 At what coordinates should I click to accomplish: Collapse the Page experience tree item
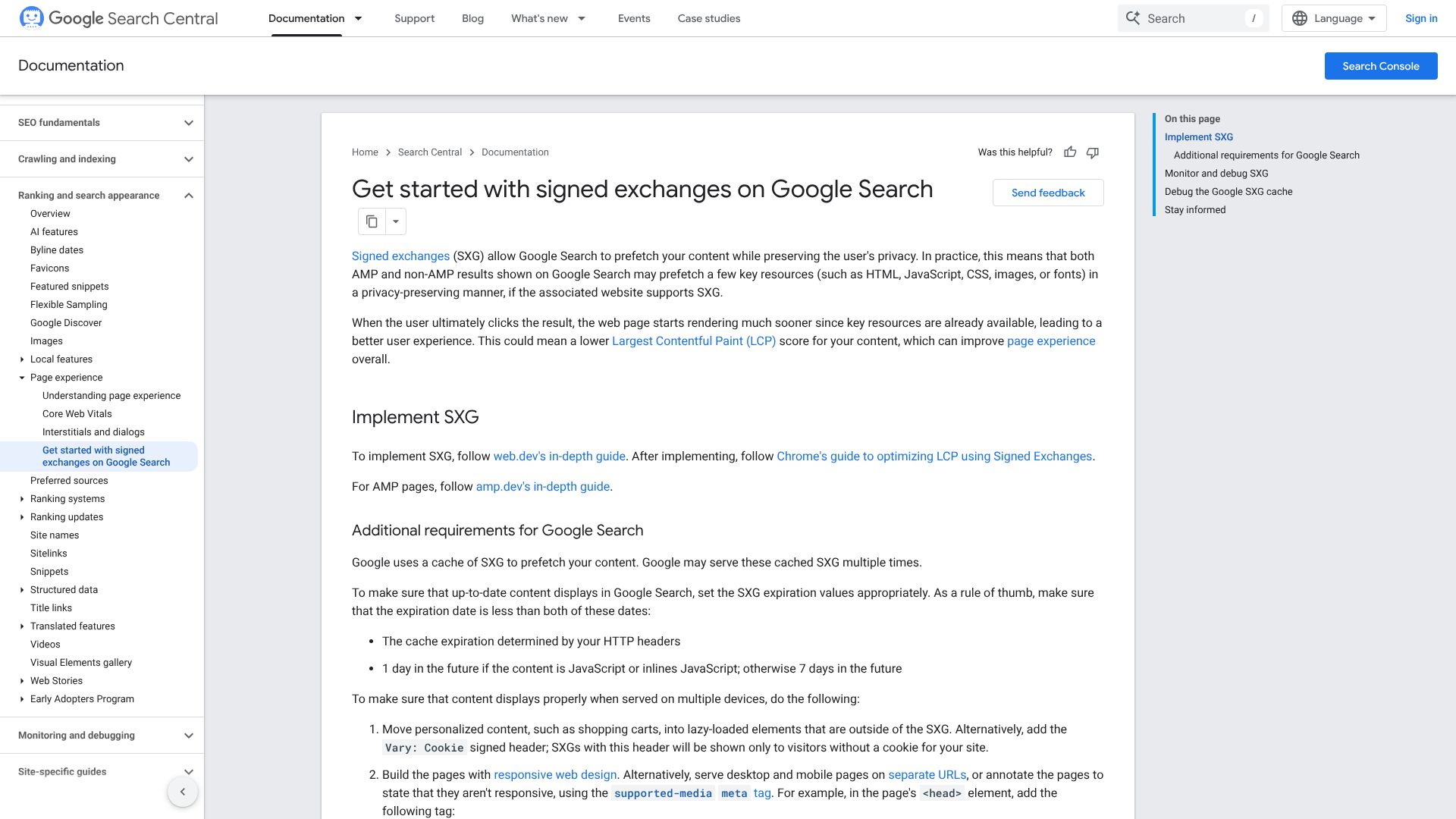click(x=22, y=378)
